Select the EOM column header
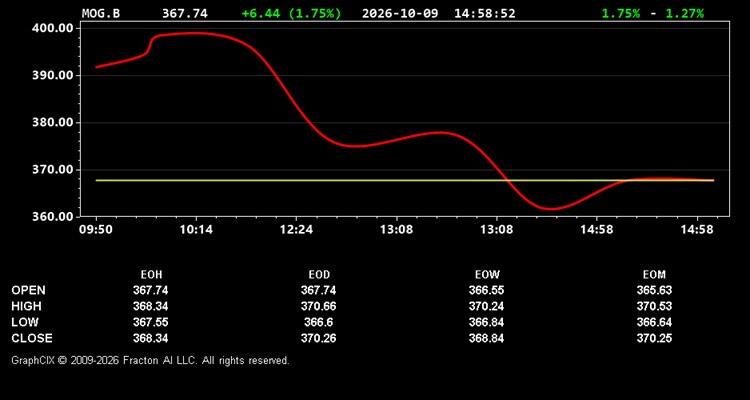750x400 pixels. click(x=654, y=275)
